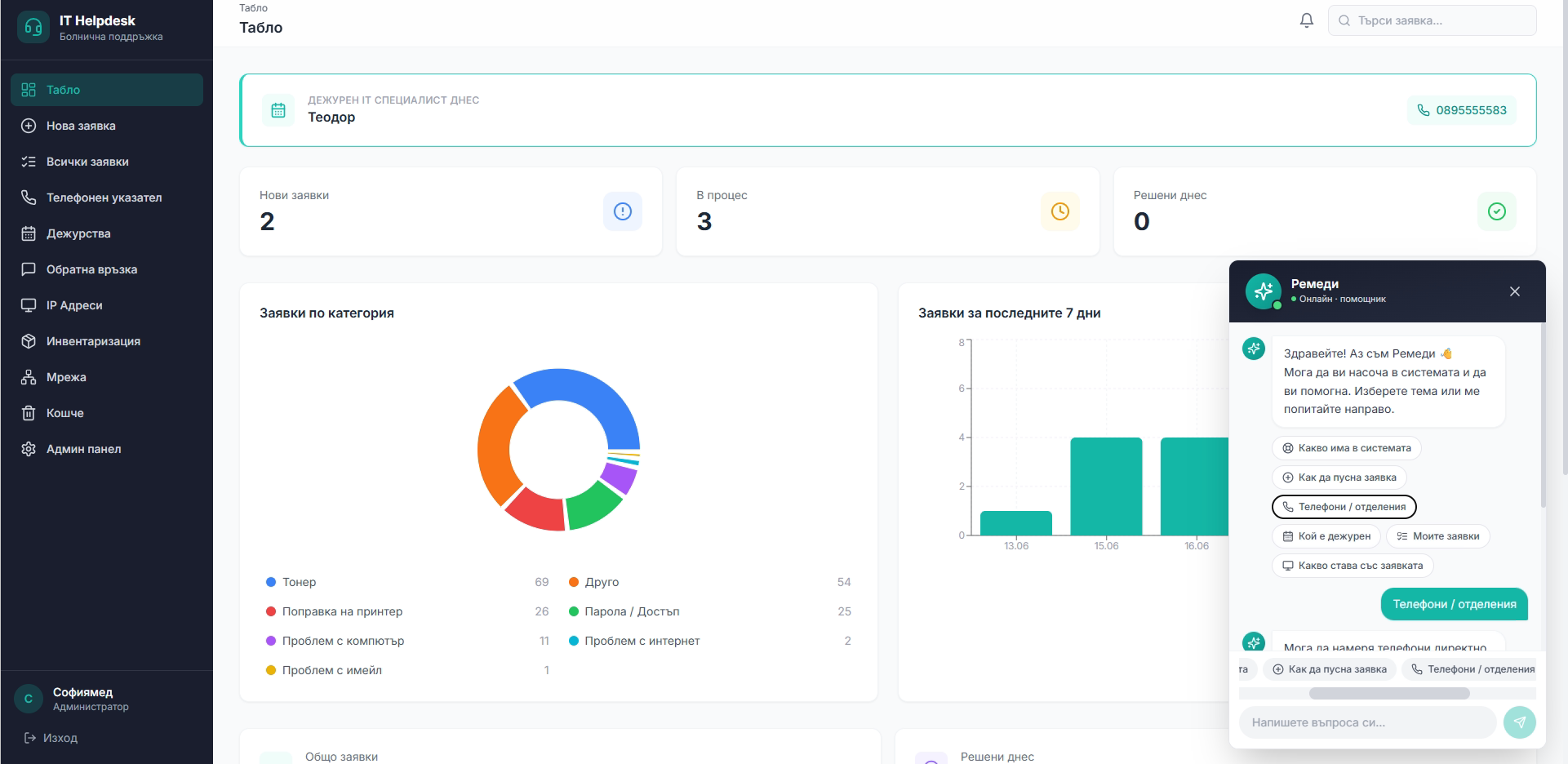Click the green checkmark icon in Решени днес card
The height and width of the screenshot is (764, 1568).
(x=1497, y=211)
